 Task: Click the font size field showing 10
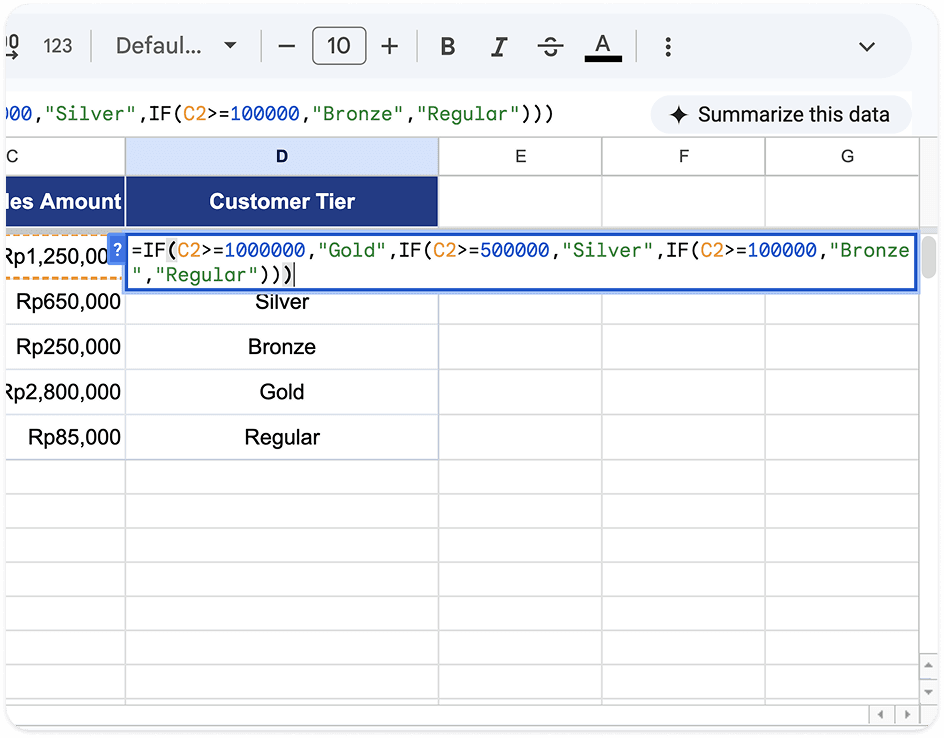(339, 46)
